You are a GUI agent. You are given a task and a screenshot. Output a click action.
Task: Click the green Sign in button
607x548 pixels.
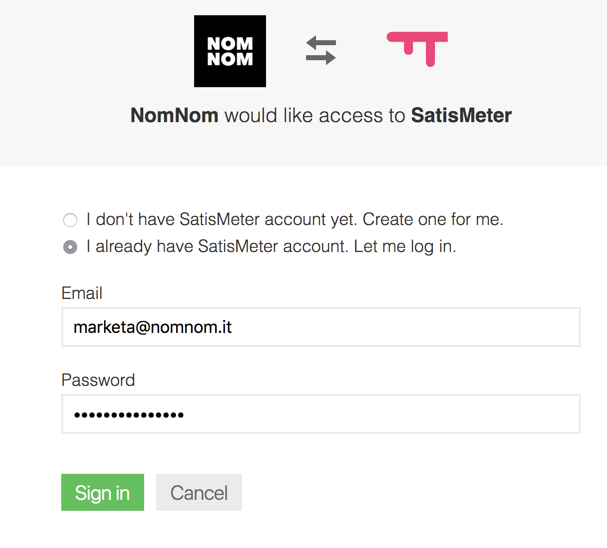tap(103, 492)
